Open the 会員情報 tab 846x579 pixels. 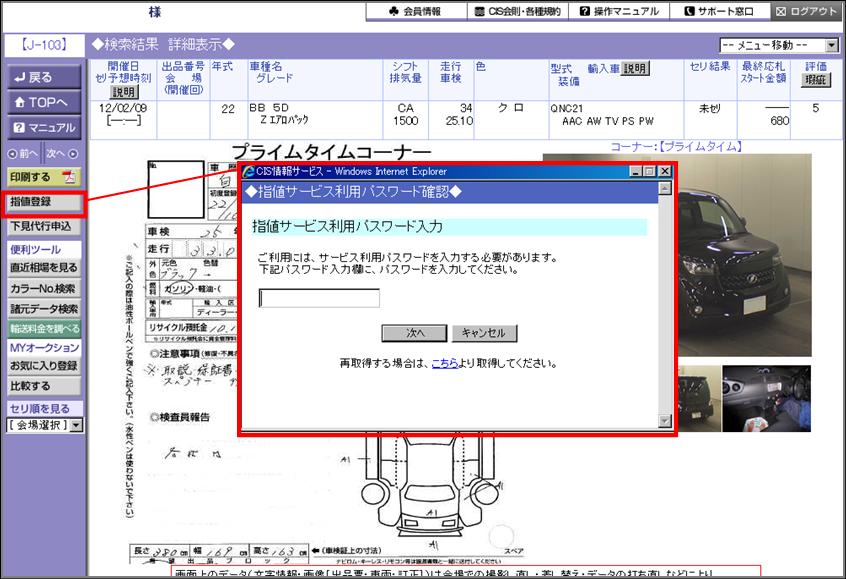(415, 11)
